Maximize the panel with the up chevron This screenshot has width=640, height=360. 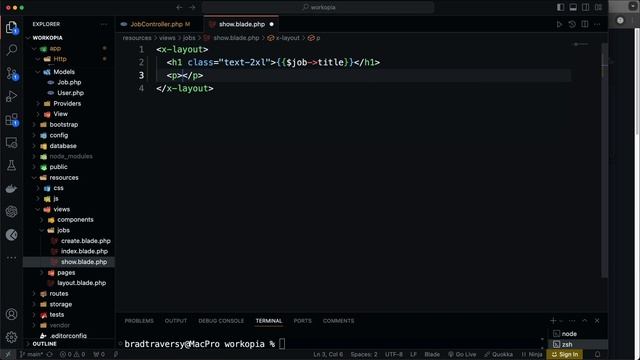tap(584, 321)
